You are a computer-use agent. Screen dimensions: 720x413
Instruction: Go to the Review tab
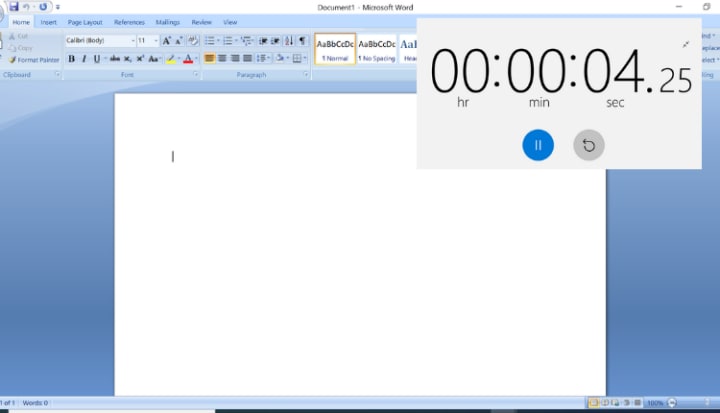(x=201, y=22)
